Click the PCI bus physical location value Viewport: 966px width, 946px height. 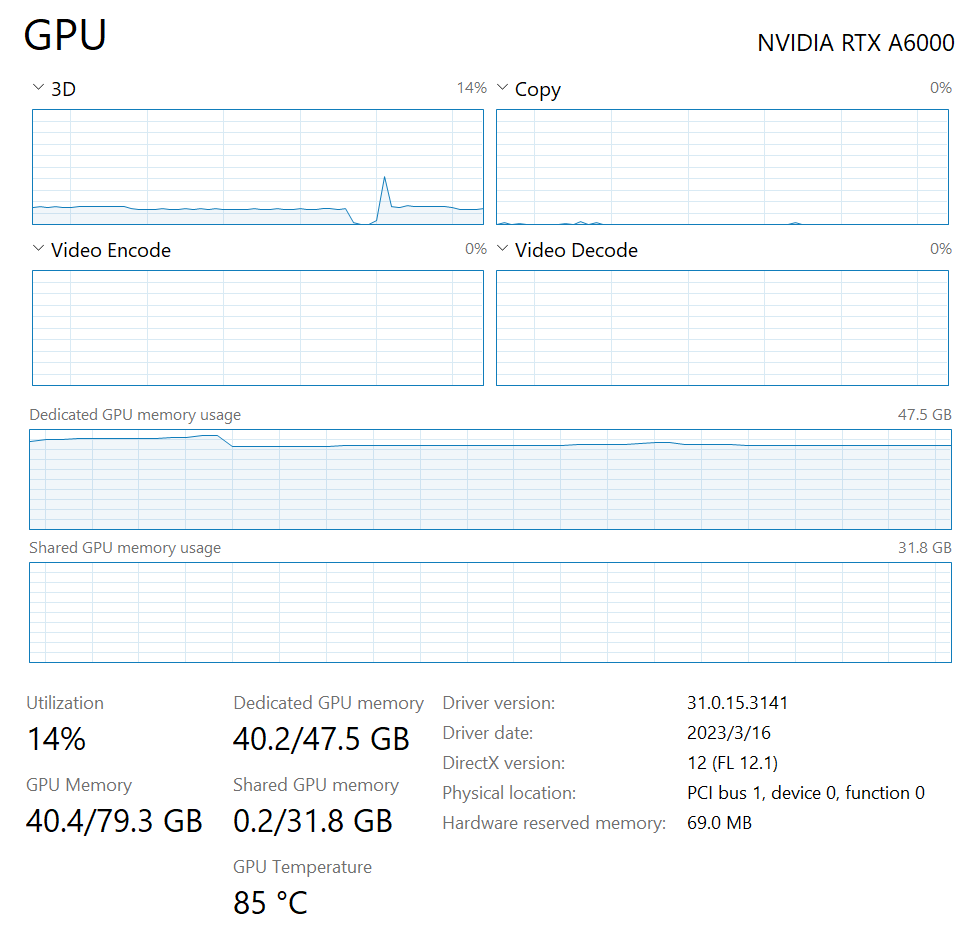(805, 793)
